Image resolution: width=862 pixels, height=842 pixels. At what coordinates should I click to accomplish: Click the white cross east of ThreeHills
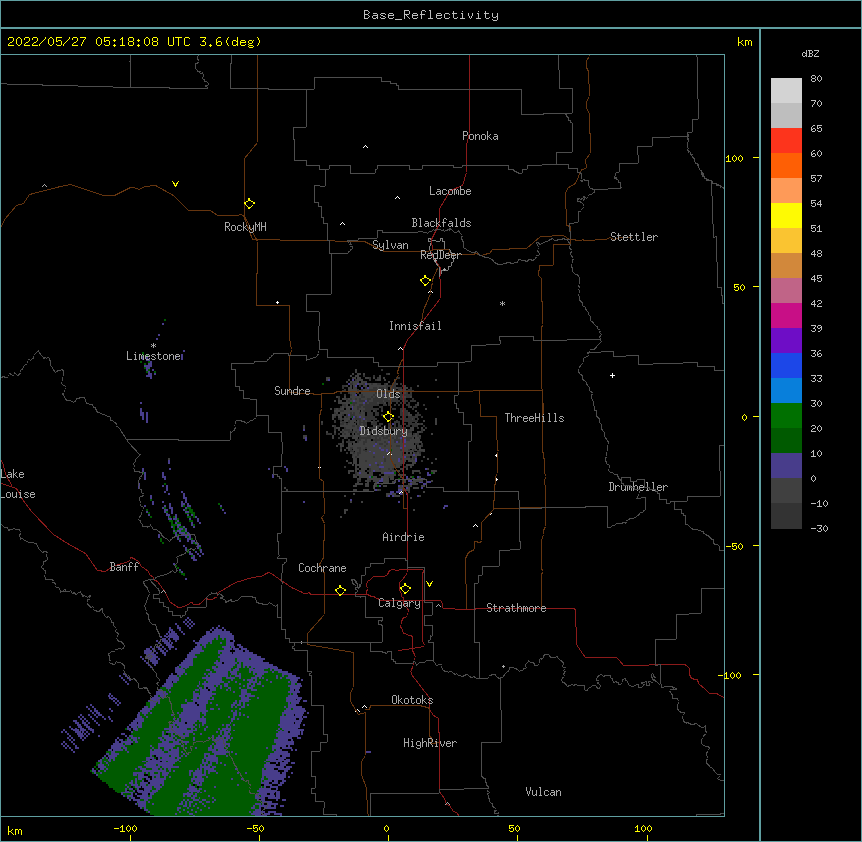click(x=612, y=375)
